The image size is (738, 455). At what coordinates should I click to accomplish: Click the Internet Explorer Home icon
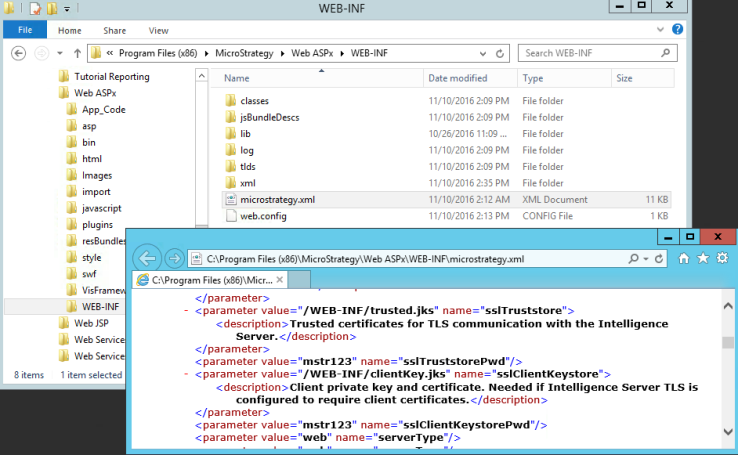pyautogui.click(x=684, y=258)
